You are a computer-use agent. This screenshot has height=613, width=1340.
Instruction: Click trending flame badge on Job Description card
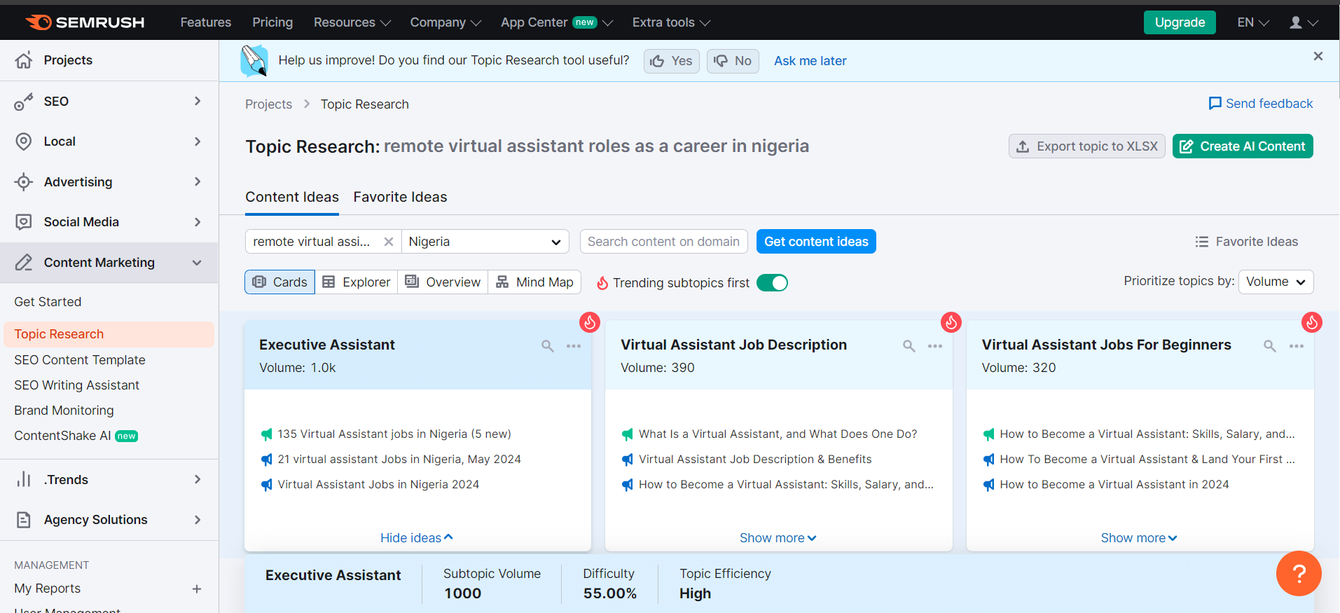(951, 322)
